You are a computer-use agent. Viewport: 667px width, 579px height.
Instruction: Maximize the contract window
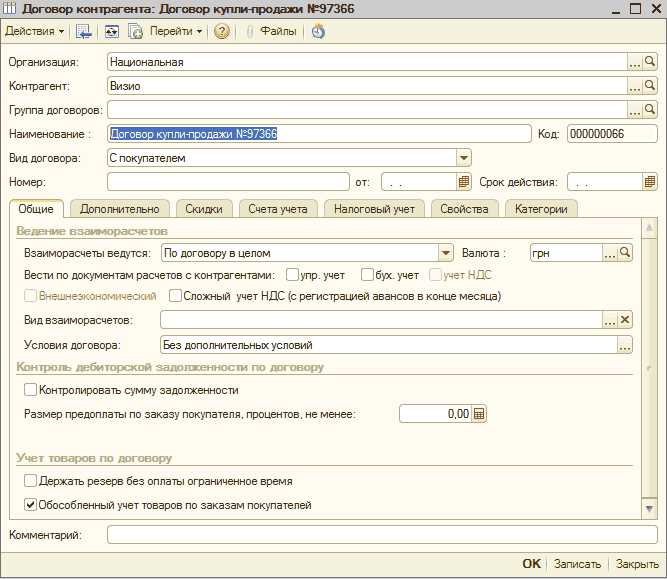635,9
